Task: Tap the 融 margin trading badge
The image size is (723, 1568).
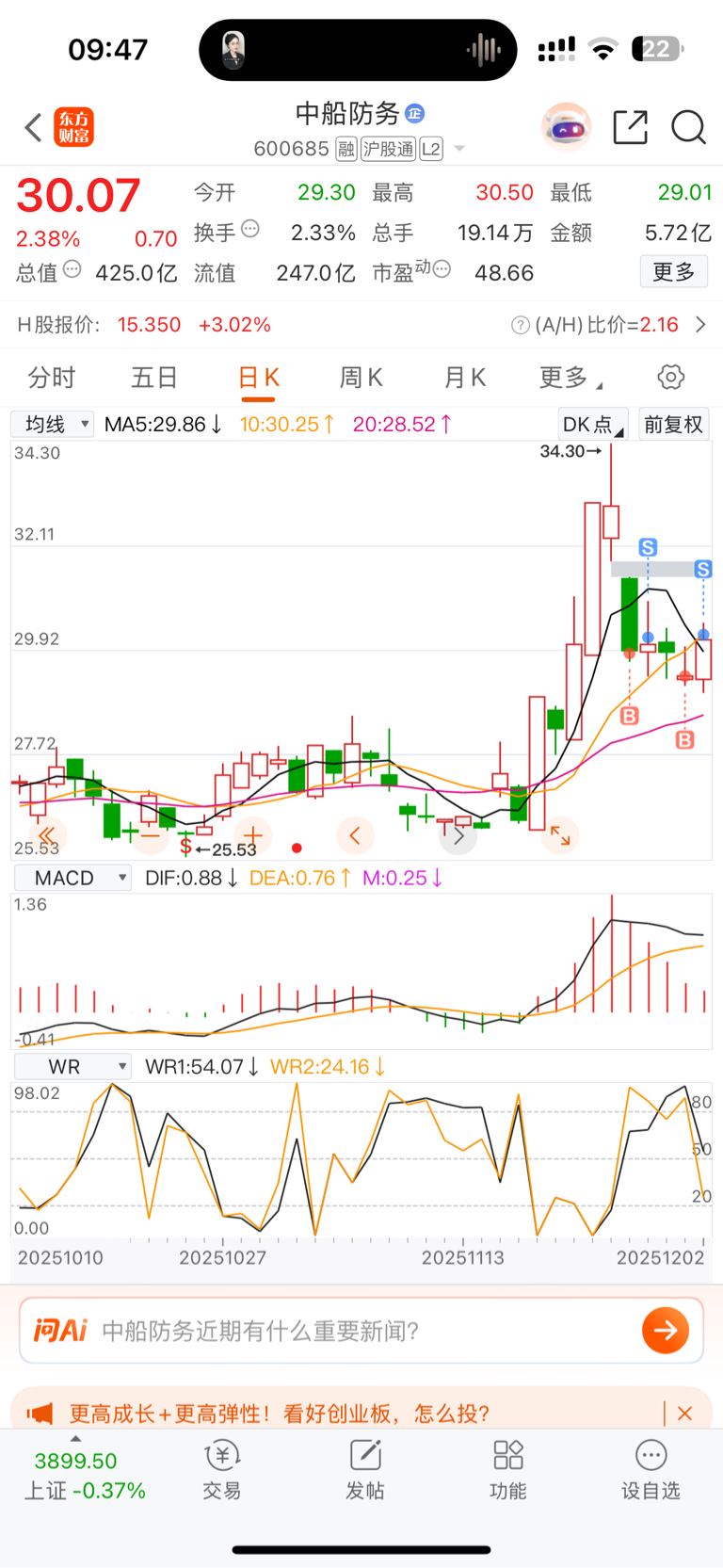Action: point(346,149)
